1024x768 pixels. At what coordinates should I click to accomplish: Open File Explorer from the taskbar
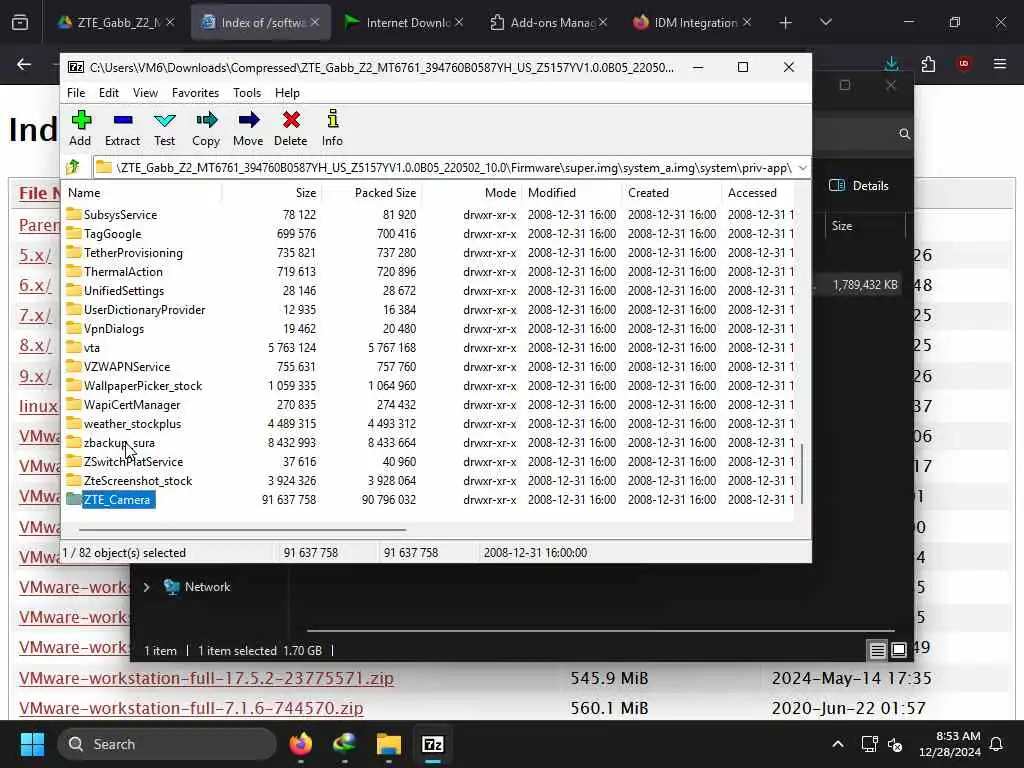point(389,744)
